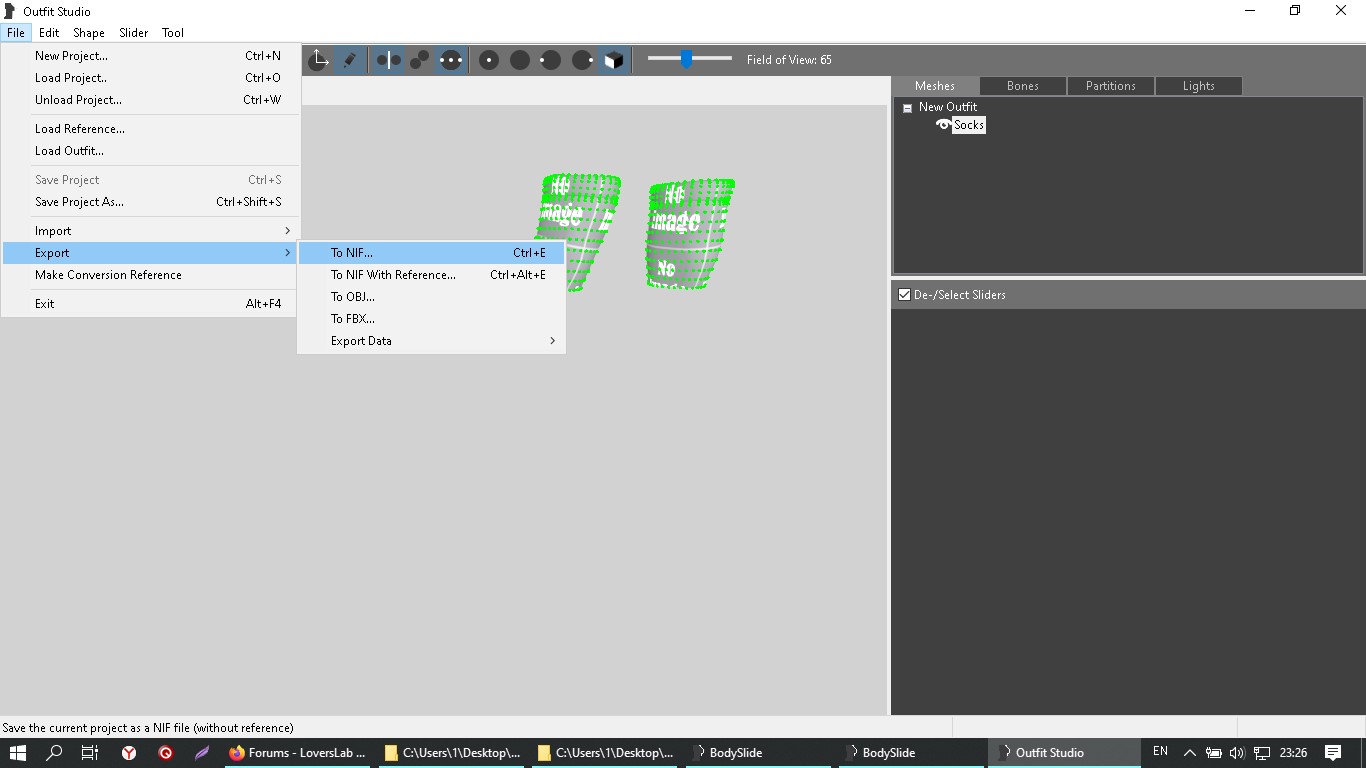Click the network tray icon
The width and height of the screenshot is (1366, 768).
click(x=1262, y=753)
